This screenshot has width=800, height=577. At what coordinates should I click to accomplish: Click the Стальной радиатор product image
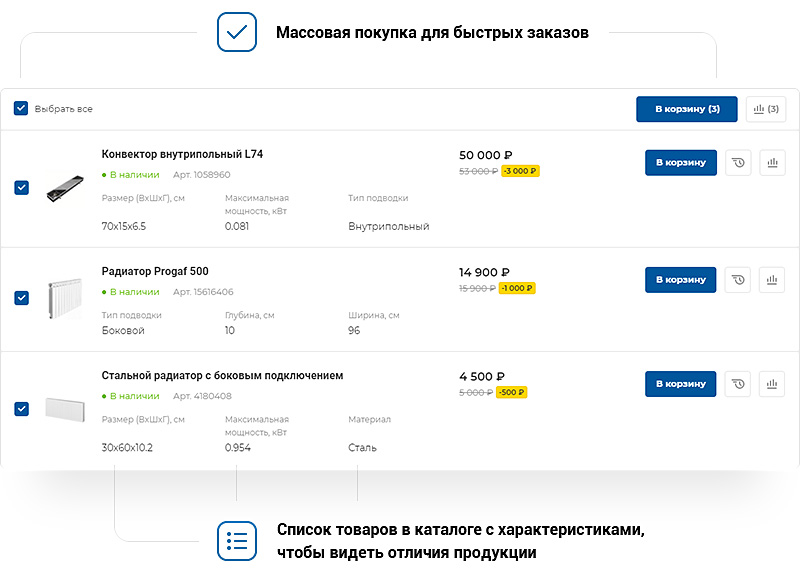(64, 410)
